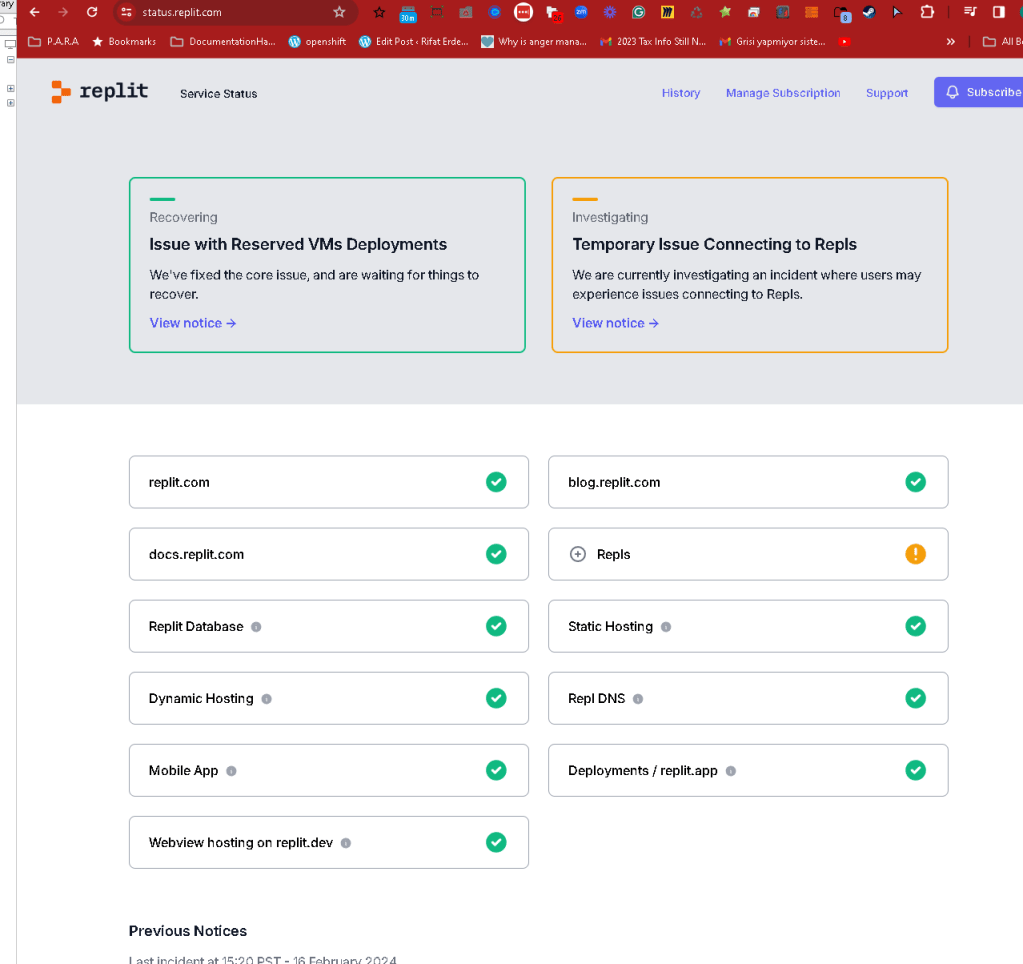
Task: Click info icon next to Dynamic Hosting
Action: click(x=266, y=699)
